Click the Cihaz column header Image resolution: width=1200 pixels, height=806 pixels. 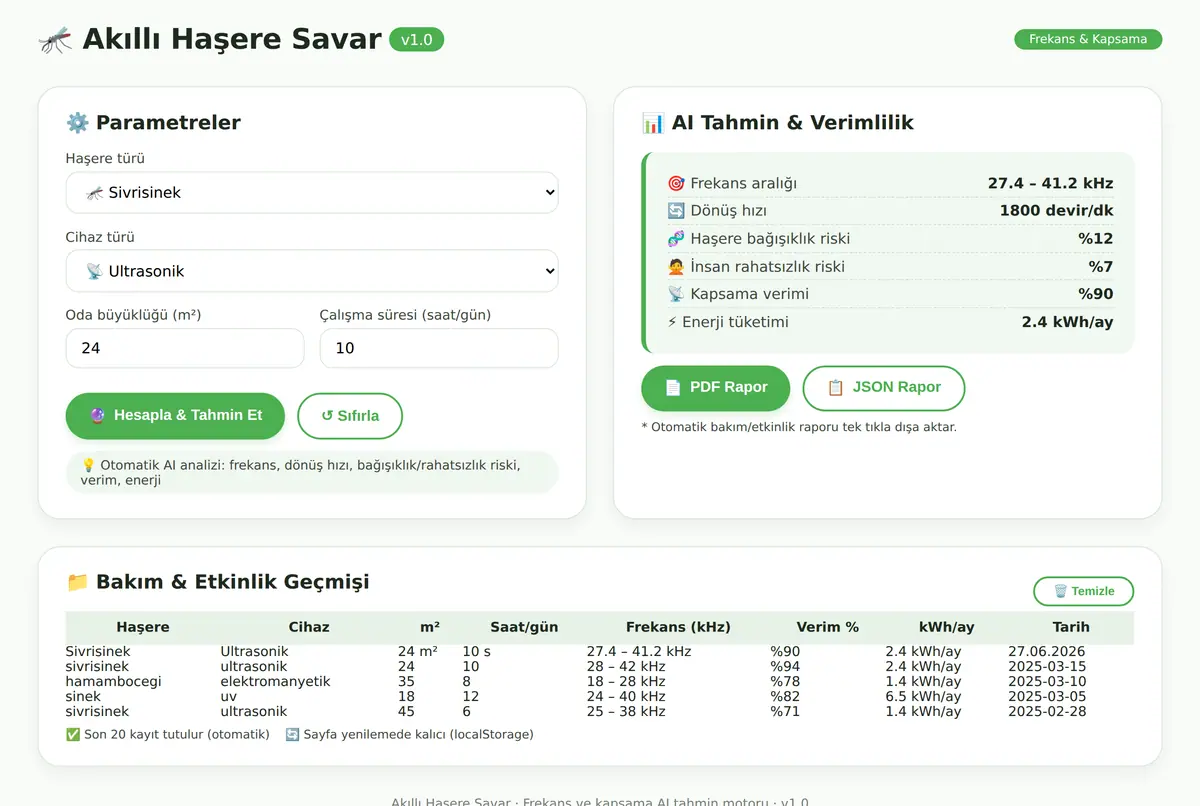(x=309, y=627)
